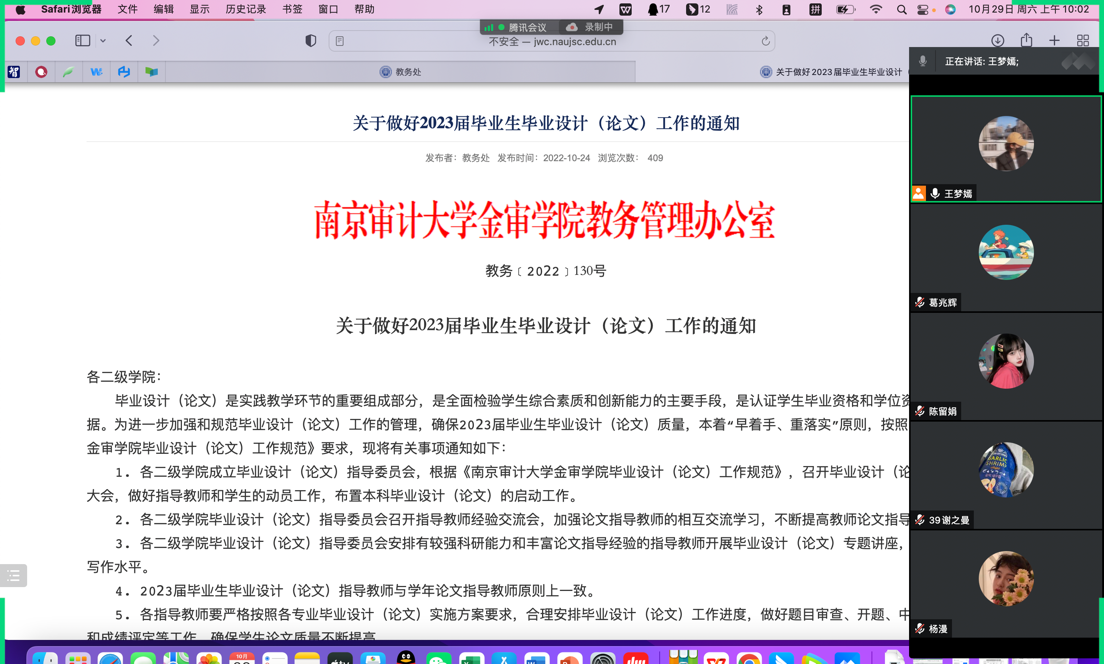
Task: Select 陈留娟's video thumbnail
Action: 1006,362
